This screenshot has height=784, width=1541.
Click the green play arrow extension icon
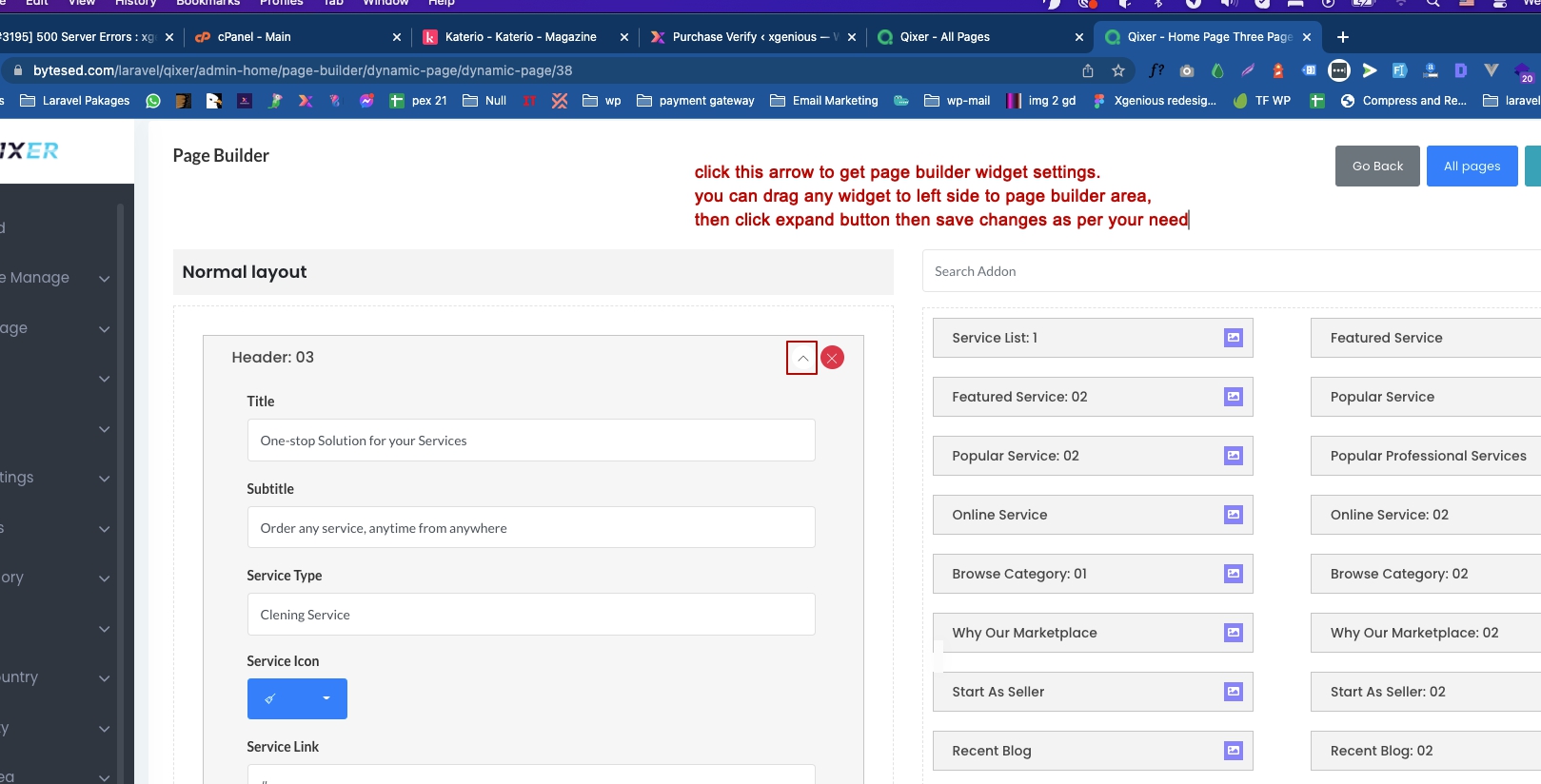click(1370, 70)
